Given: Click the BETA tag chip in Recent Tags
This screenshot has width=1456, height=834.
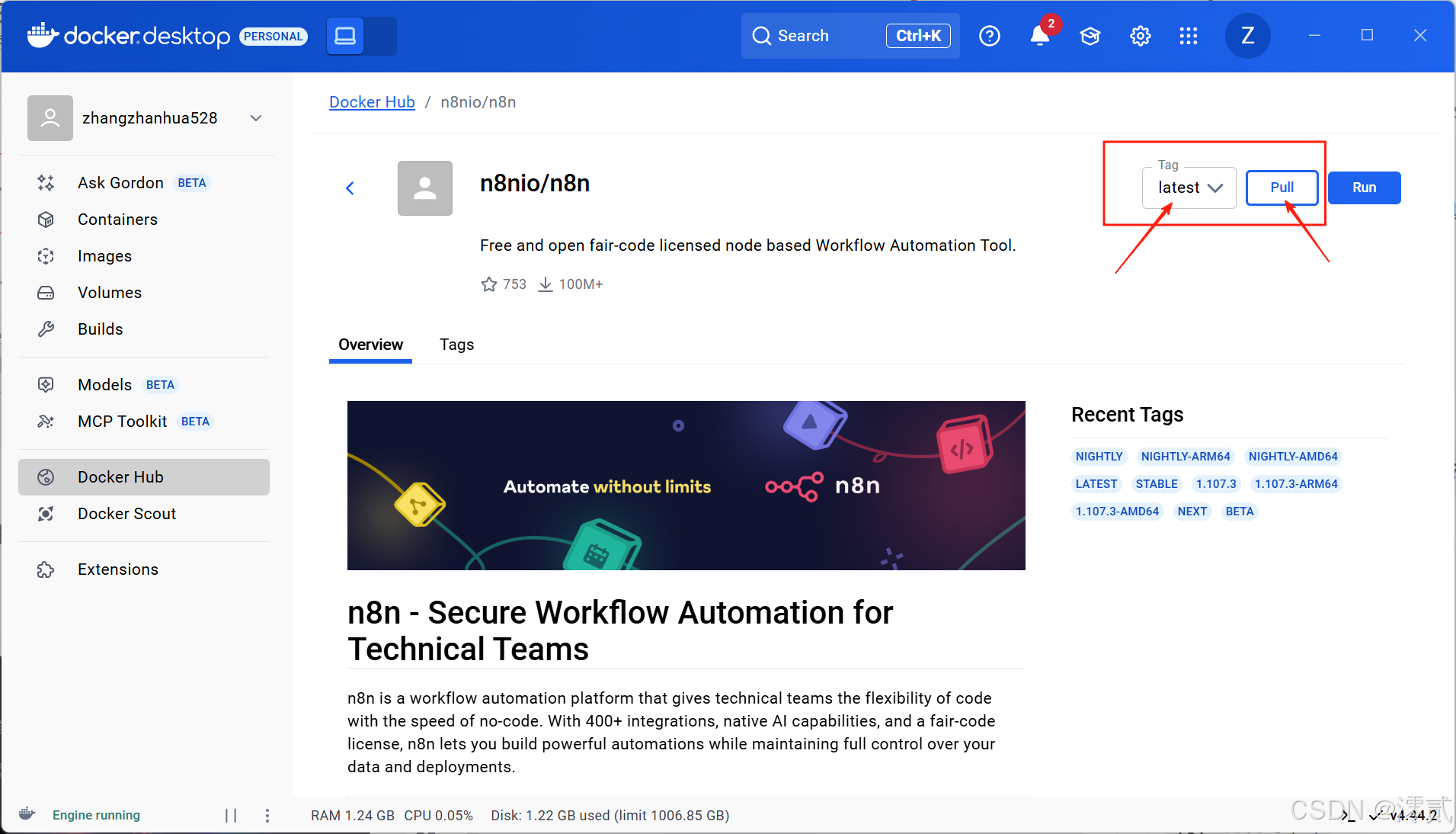Looking at the screenshot, I should 1240,512.
